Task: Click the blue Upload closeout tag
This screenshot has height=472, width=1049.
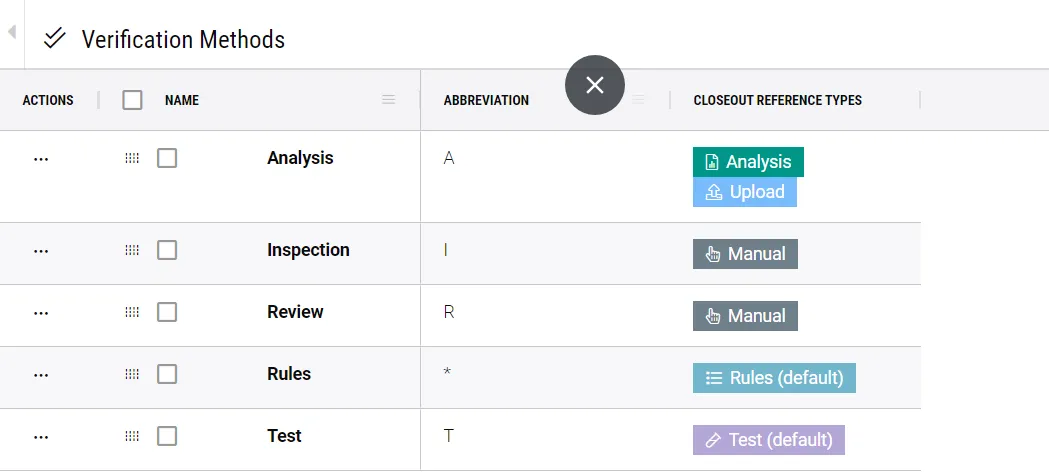Action: [x=745, y=192]
